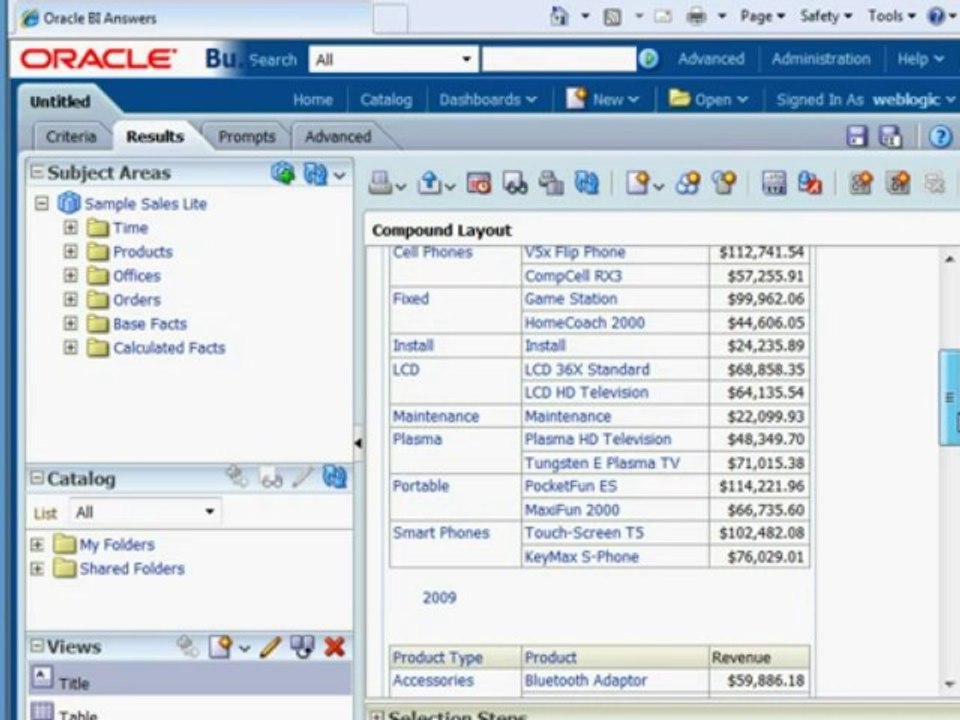Switch to the Prompts tab
The width and height of the screenshot is (960, 720).
coord(247,137)
